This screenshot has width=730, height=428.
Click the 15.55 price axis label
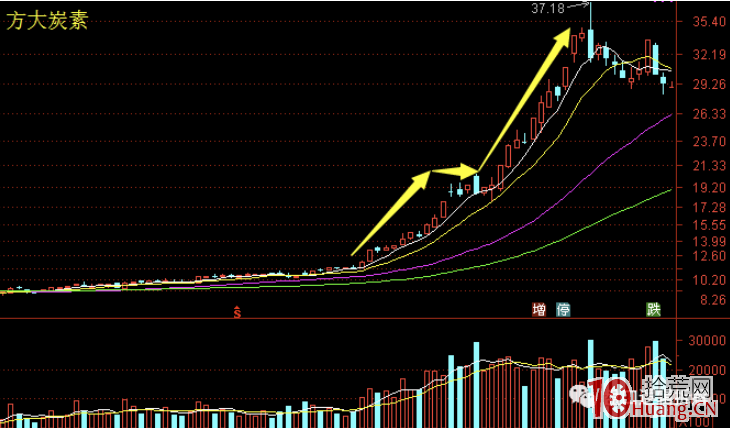(709, 225)
